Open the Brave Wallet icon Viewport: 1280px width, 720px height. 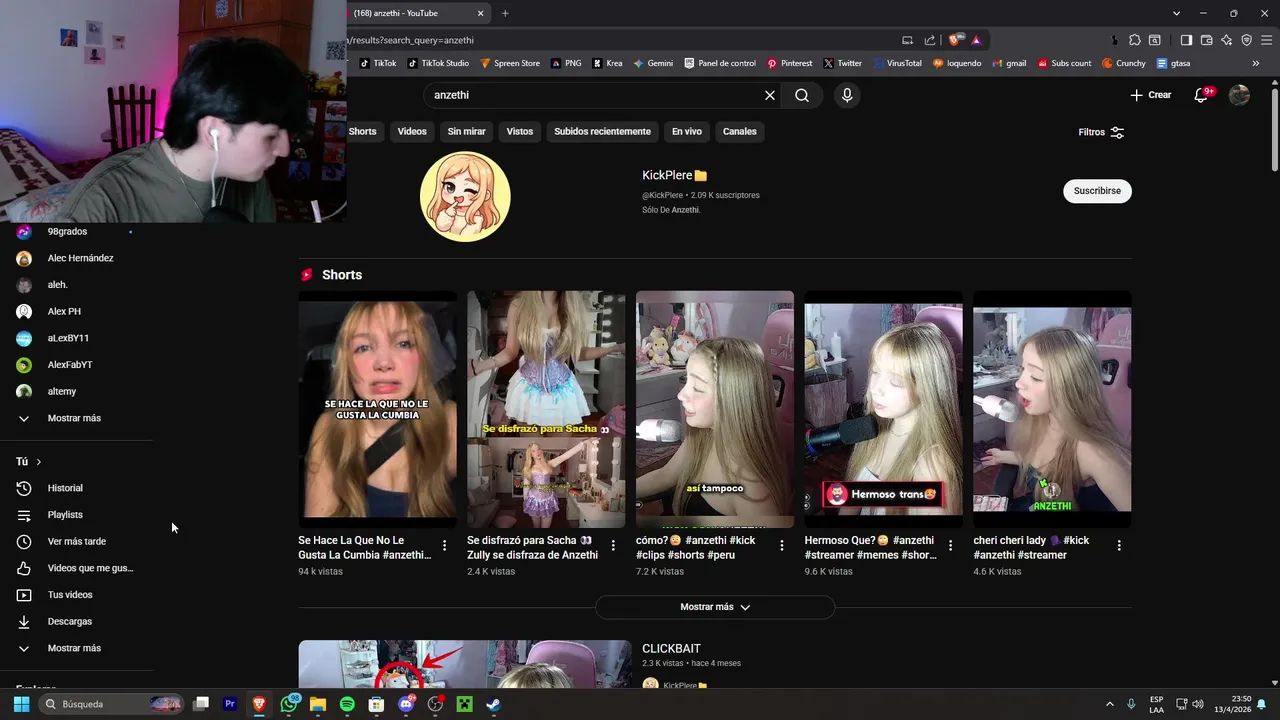(x=1206, y=40)
